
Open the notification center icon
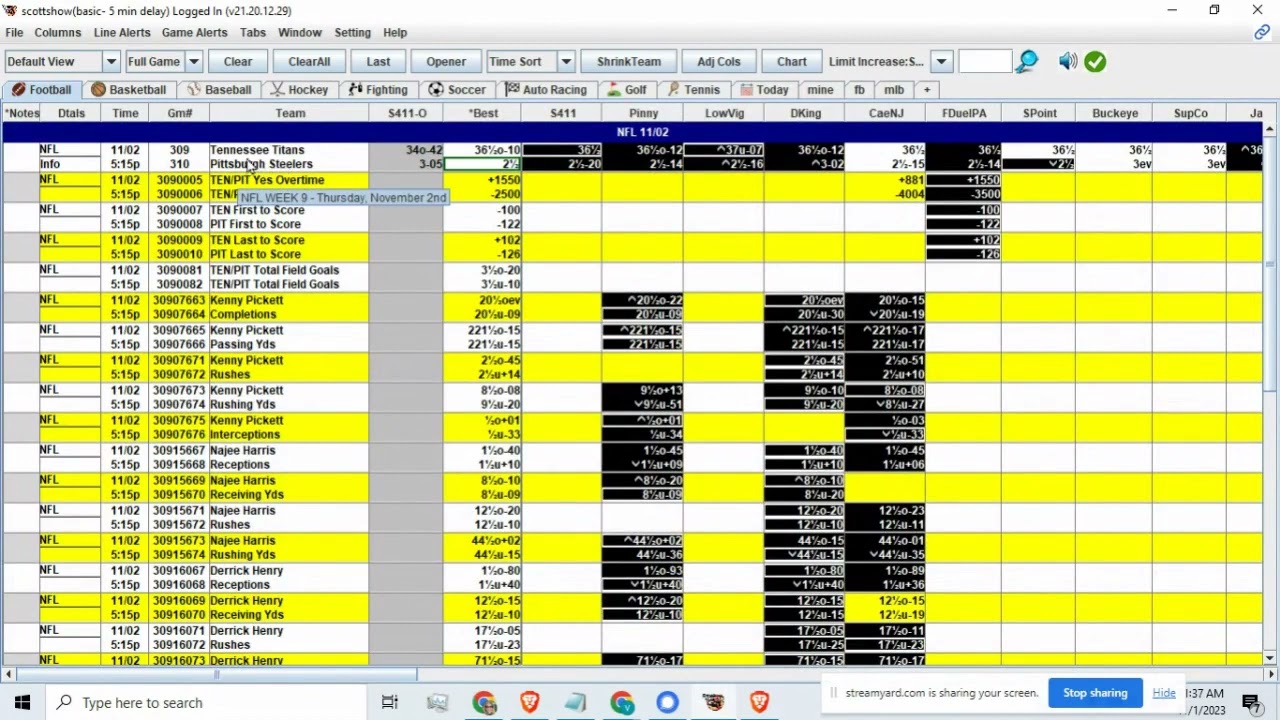coord(1251,702)
